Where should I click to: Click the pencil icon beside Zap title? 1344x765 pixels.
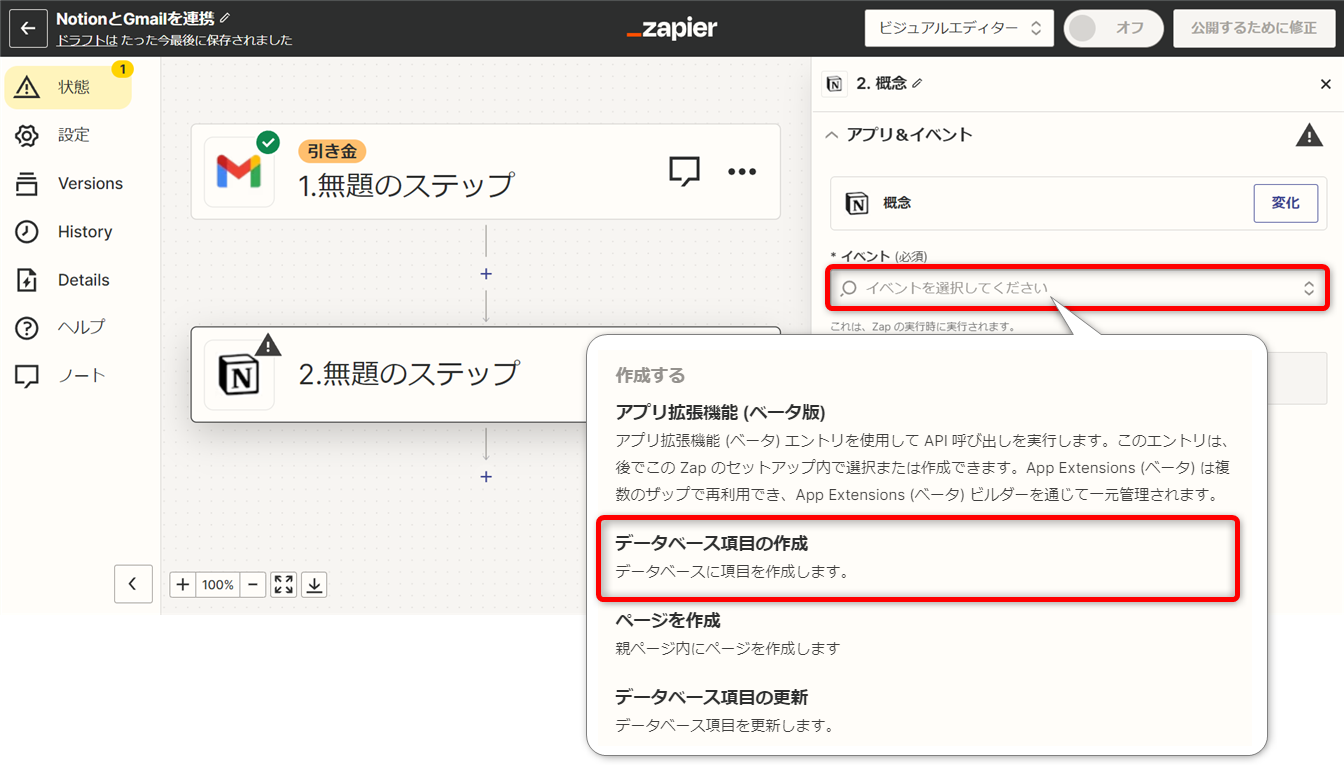pos(225,18)
